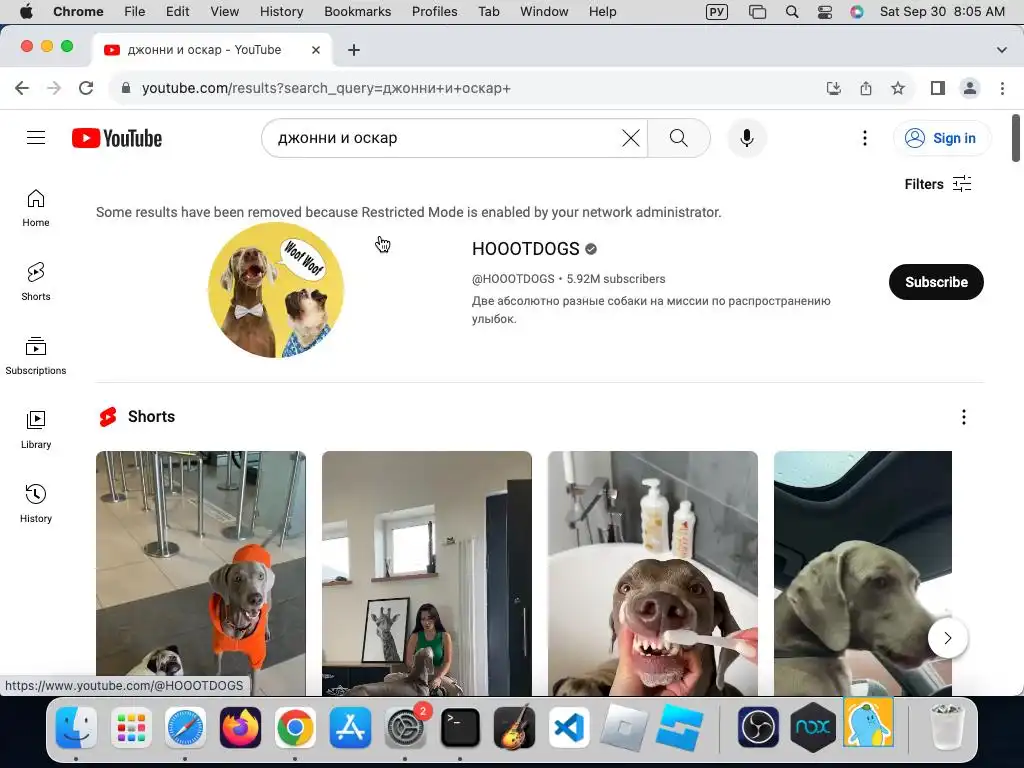Open a new tab with the plus

click(x=354, y=50)
